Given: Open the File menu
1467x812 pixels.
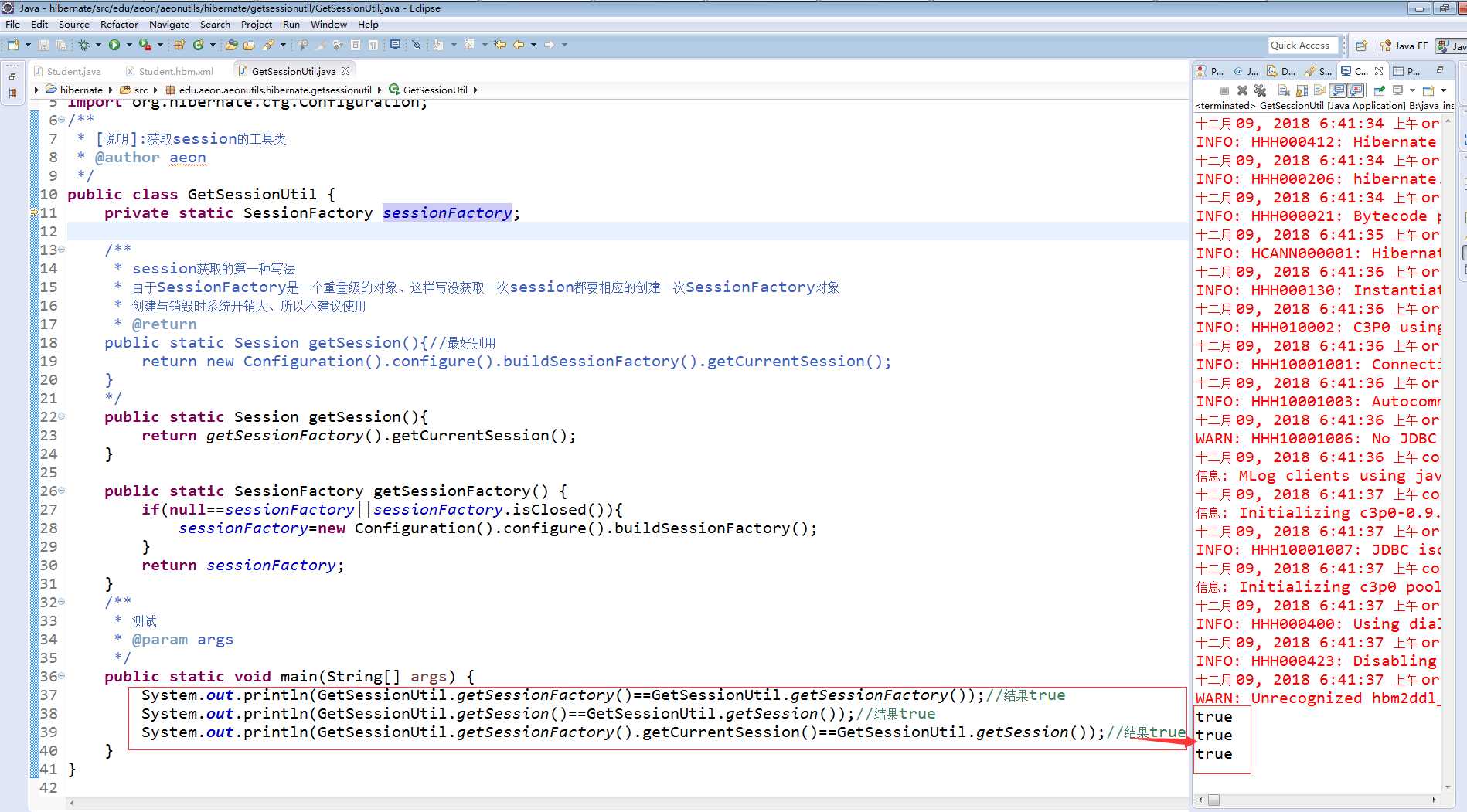Looking at the screenshot, I should pyautogui.click(x=12, y=24).
